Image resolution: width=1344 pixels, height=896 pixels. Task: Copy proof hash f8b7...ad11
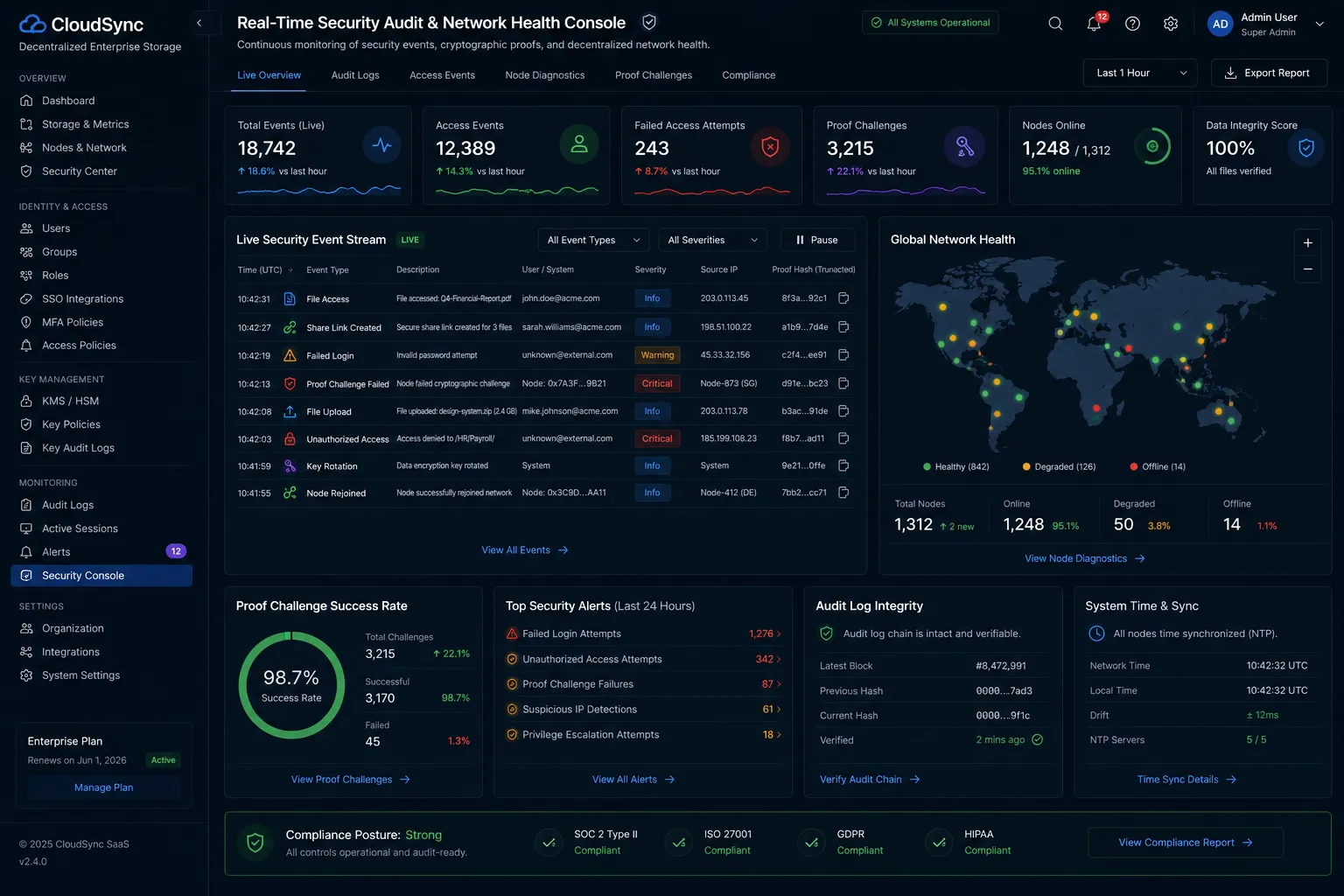coord(843,438)
